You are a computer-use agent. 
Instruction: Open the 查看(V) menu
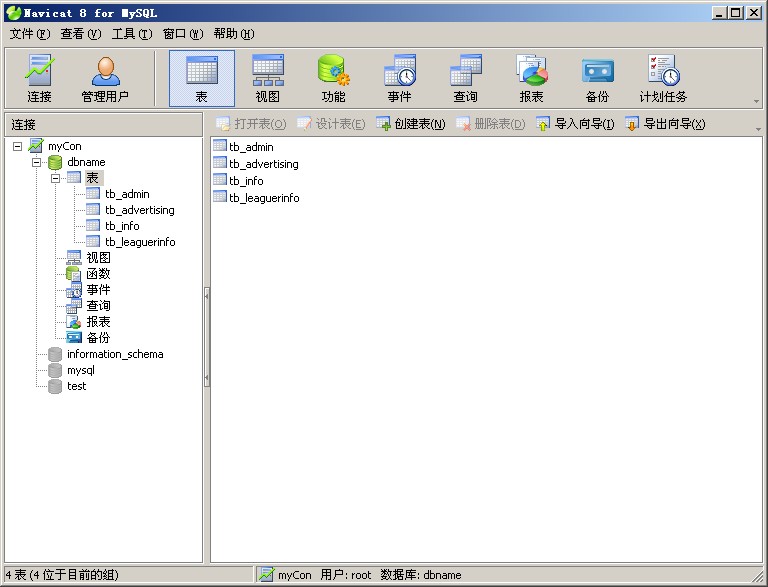tap(81, 34)
